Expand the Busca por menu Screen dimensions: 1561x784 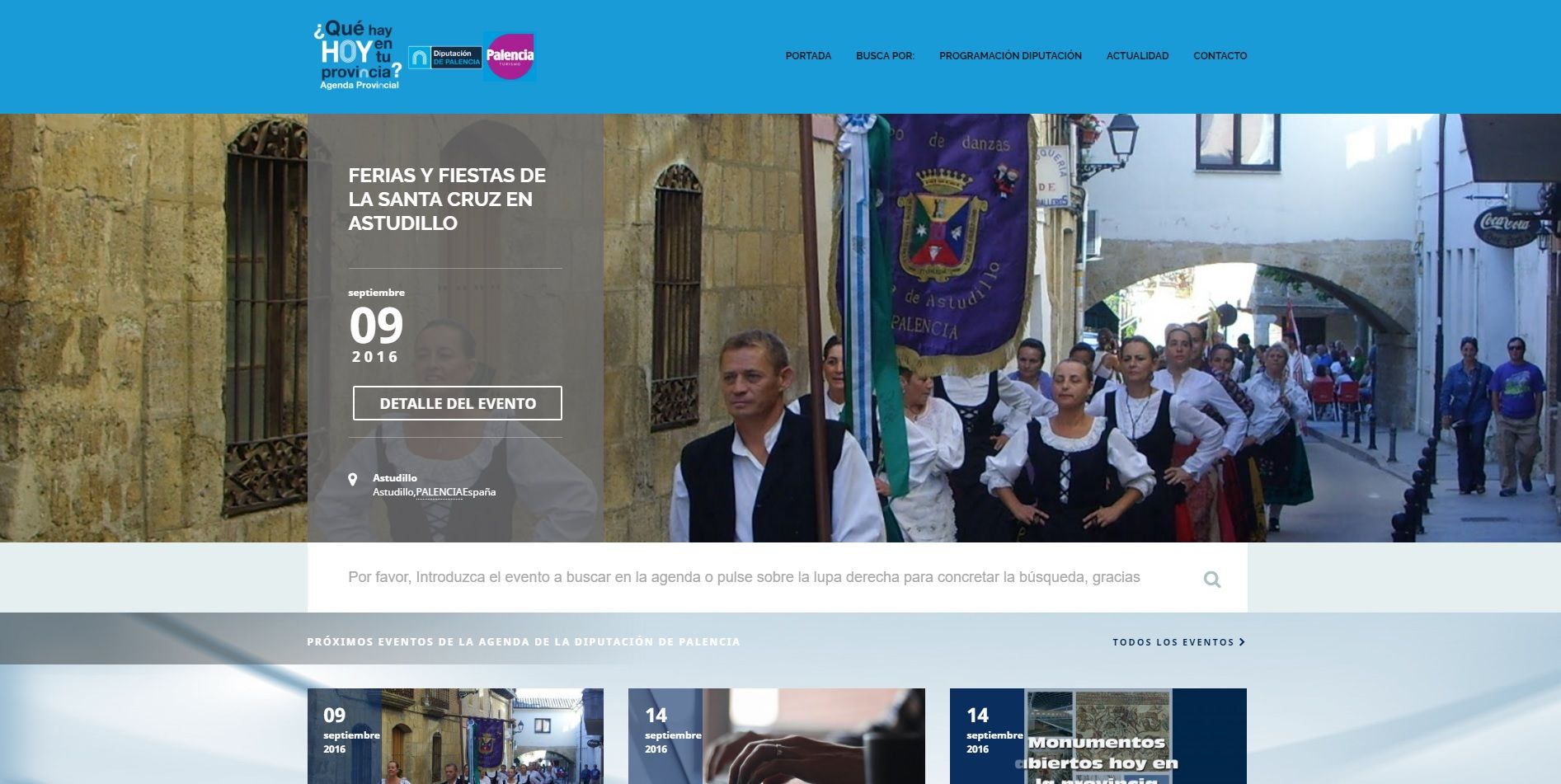click(885, 56)
